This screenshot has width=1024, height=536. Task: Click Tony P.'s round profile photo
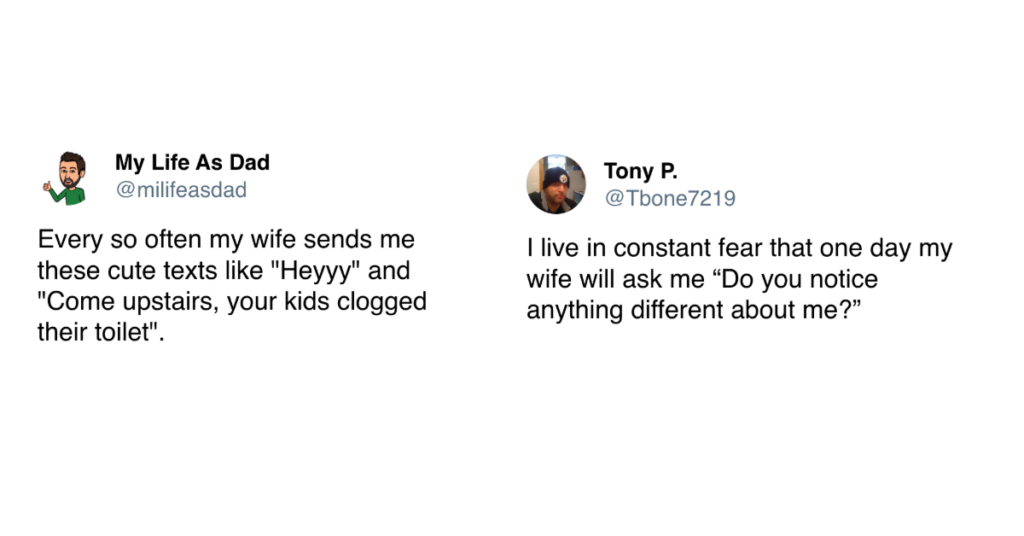[x=556, y=184]
